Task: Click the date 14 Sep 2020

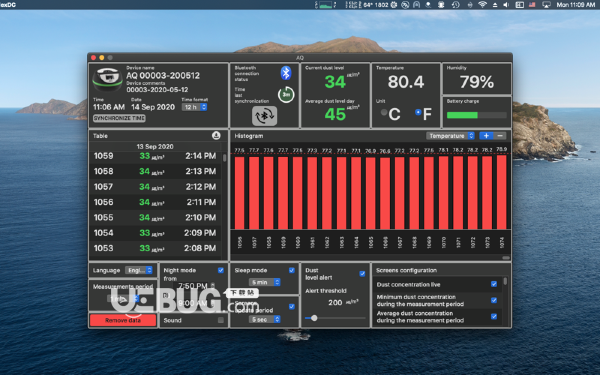Action: (x=153, y=107)
